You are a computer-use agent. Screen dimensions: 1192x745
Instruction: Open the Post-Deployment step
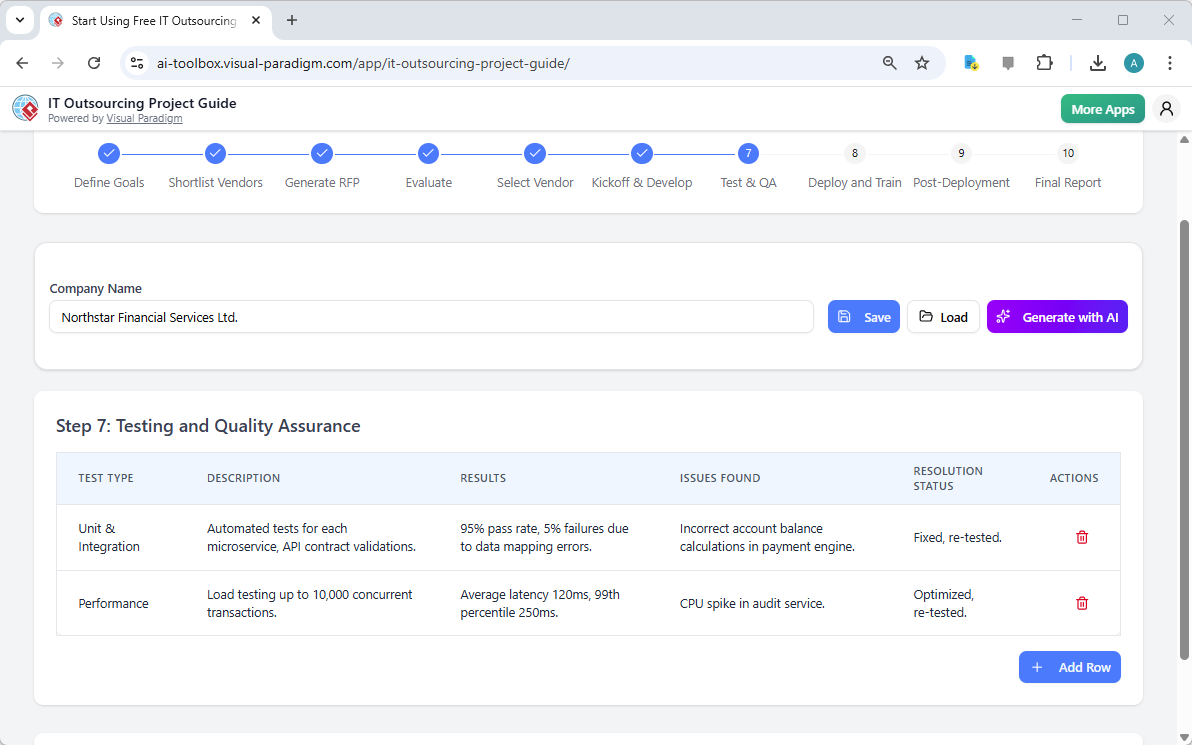pyautogui.click(x=961, y=153)
